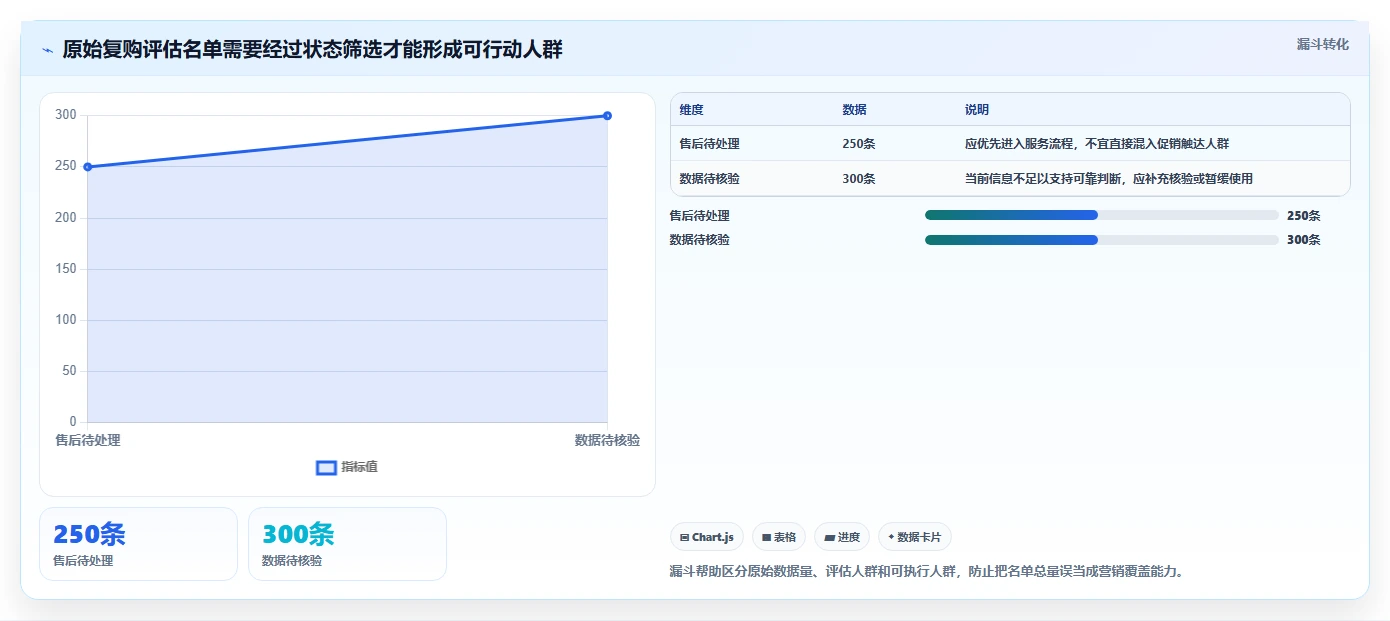Click the lightning icon beside the title

pos(47,50)
